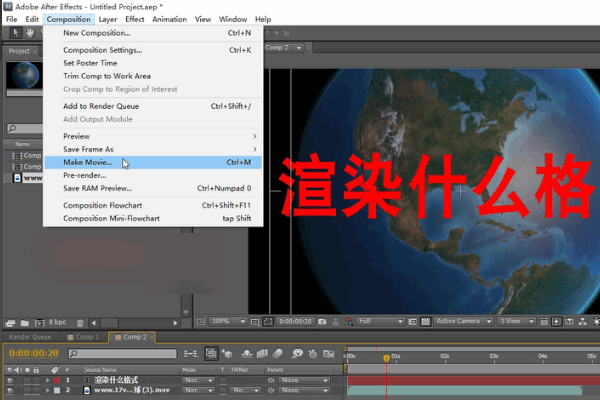This screenshot has width=600, height=400.
Task: Open the 100% magnification dropdown
Action: pos(227,322)
